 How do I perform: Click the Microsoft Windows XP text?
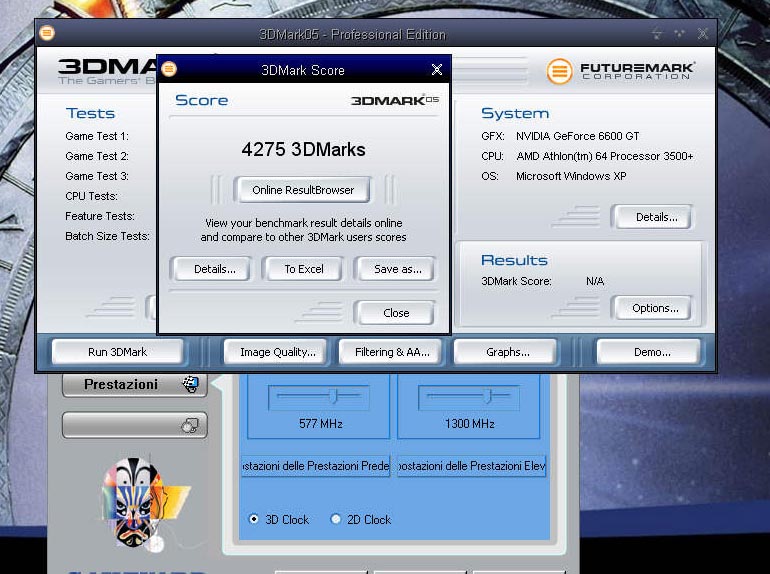571,176
